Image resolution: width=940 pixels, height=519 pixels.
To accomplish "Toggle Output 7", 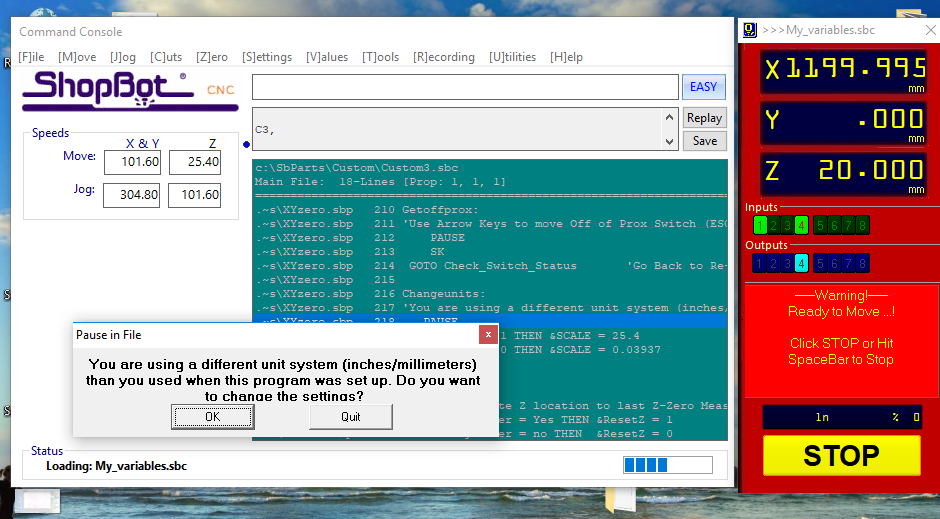I will point(848,263).
